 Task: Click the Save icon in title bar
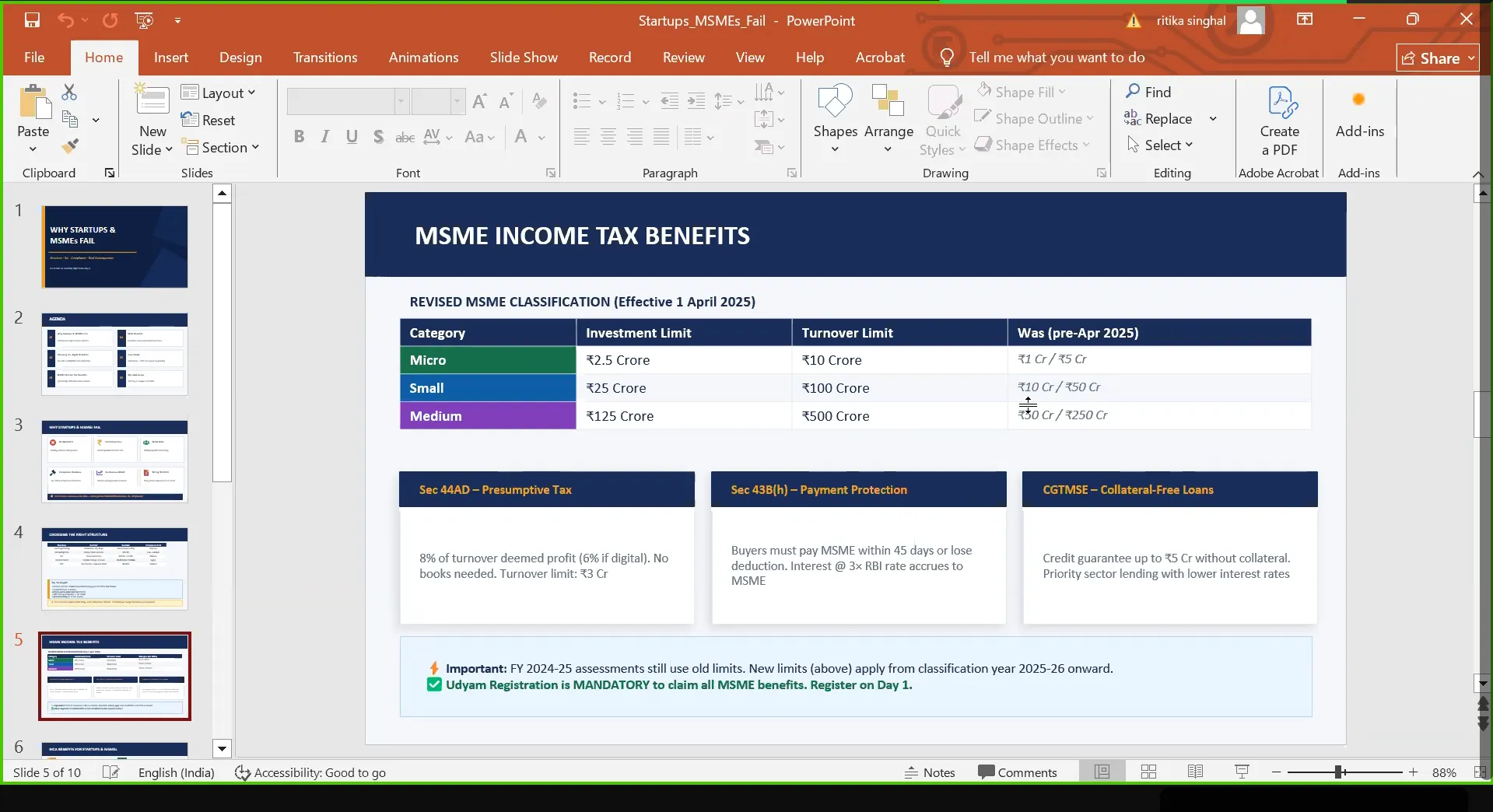pyautogui.click(x=32, y=20)
